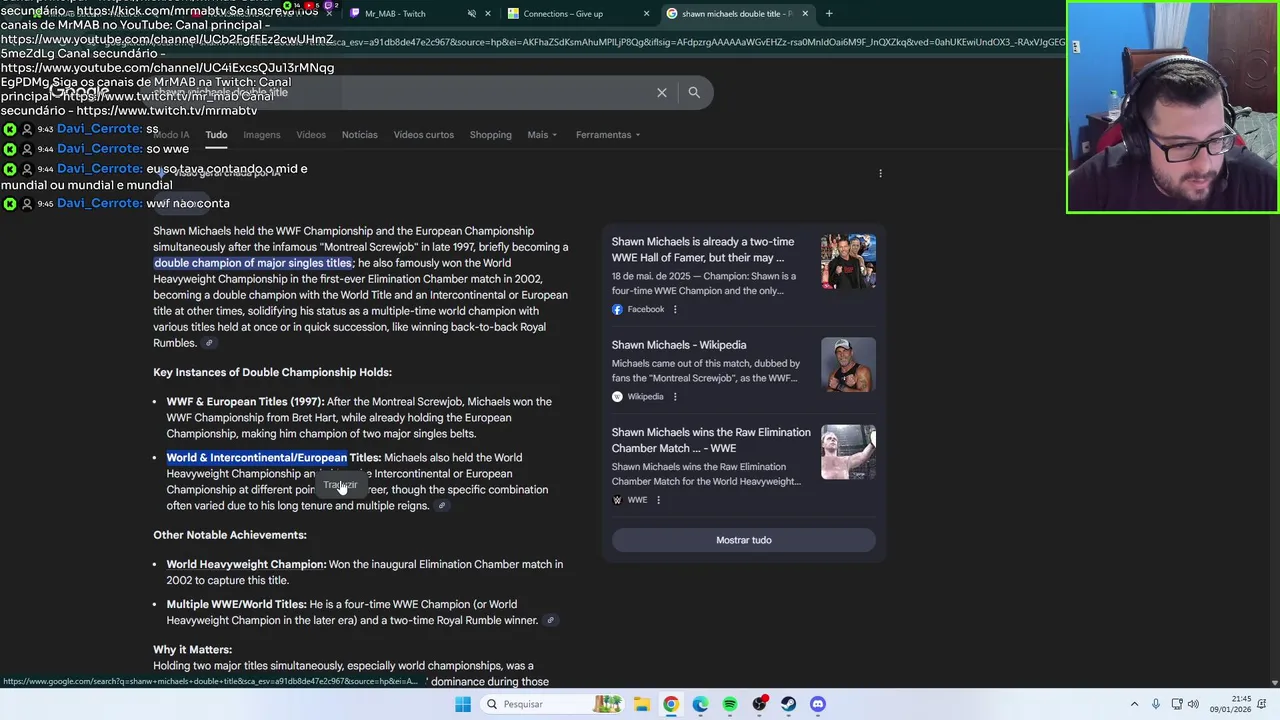Click Multiple WWE/World Titles bullet heading
The image size is (1280, 720).
coord(236,605)
